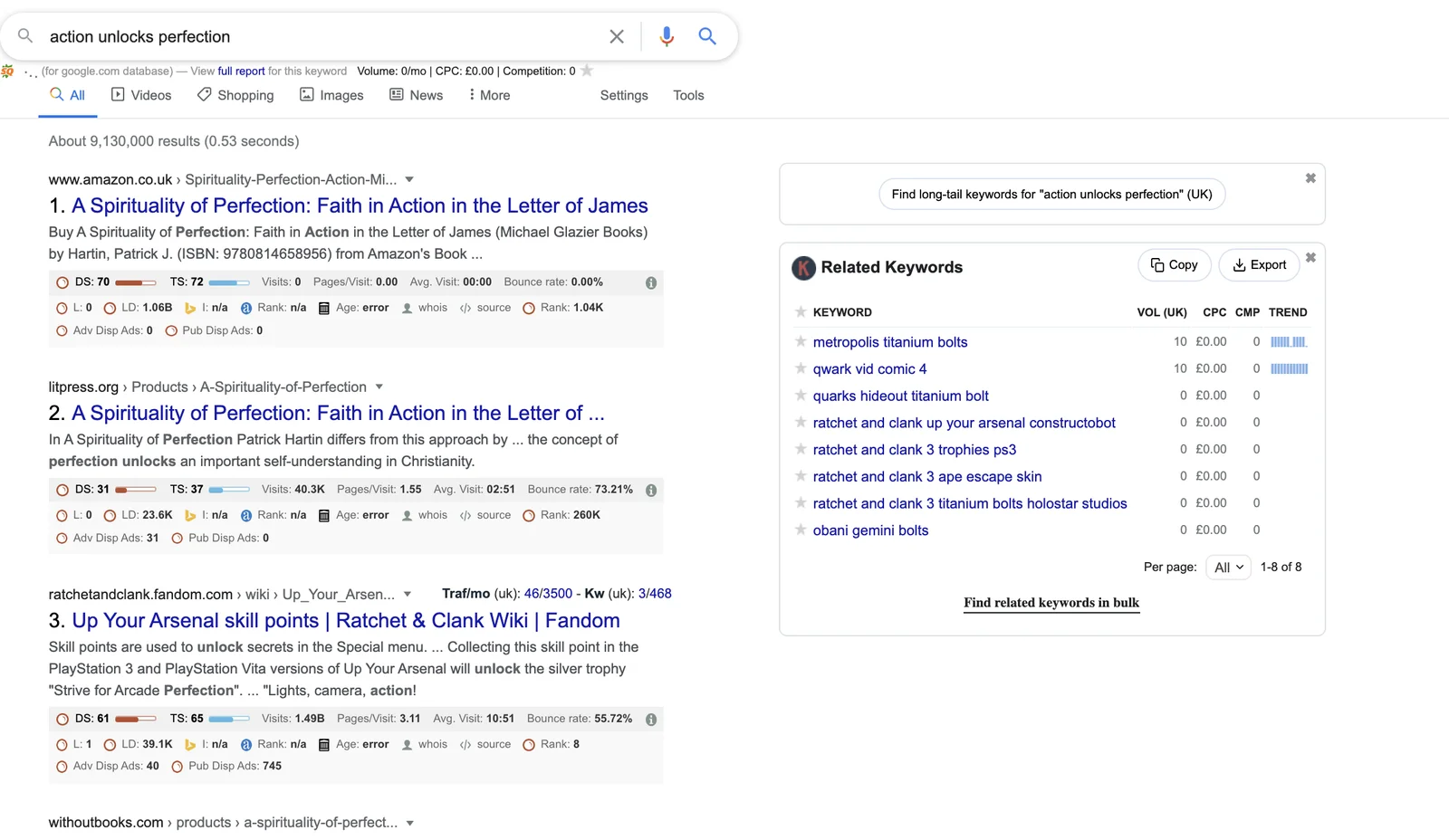Start voice search with the microphone icon
The image size is (1449, 840).
pos(667,37)
